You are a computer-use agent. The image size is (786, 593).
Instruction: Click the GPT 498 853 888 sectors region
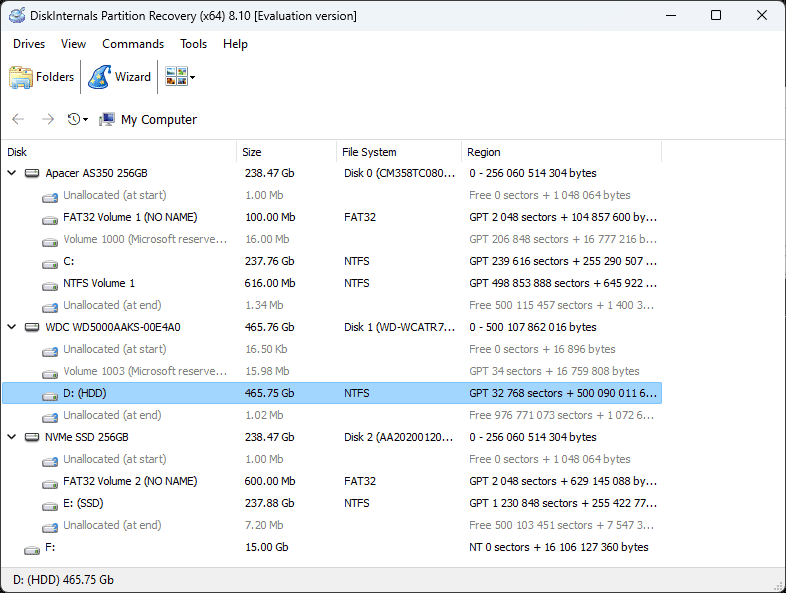[x=563, y=283]
